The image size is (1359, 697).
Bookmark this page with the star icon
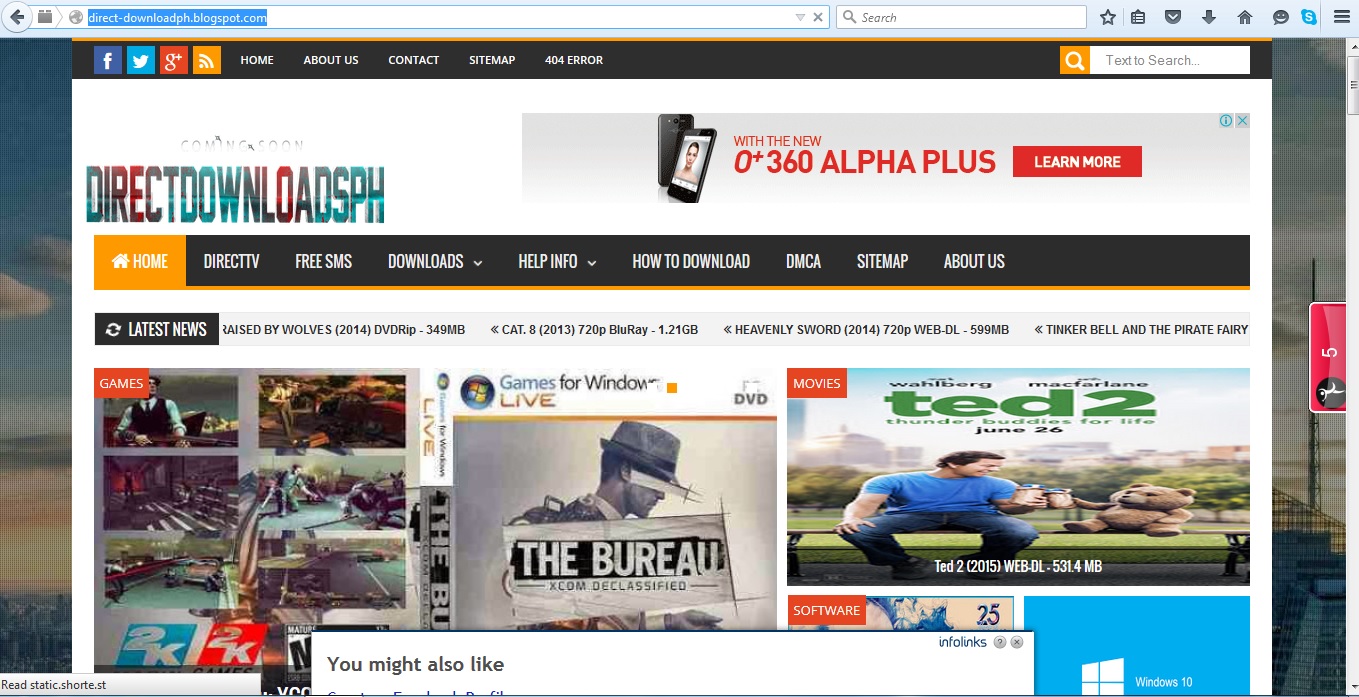(1108, 17)
